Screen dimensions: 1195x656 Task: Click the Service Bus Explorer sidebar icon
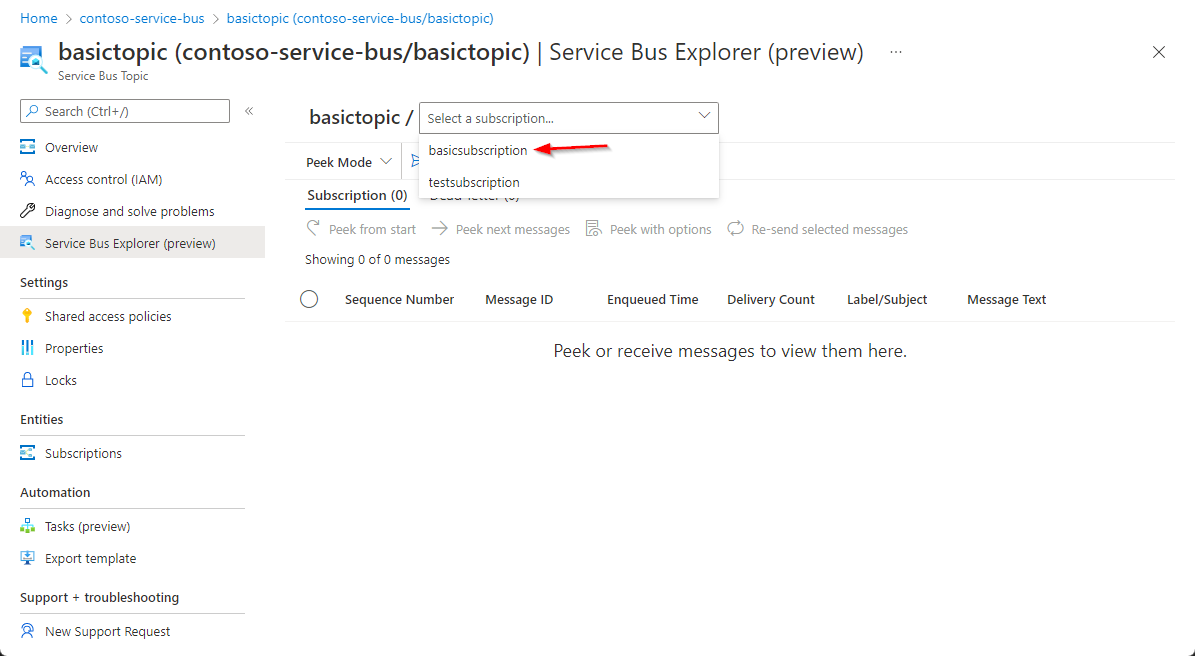[27, 243]
